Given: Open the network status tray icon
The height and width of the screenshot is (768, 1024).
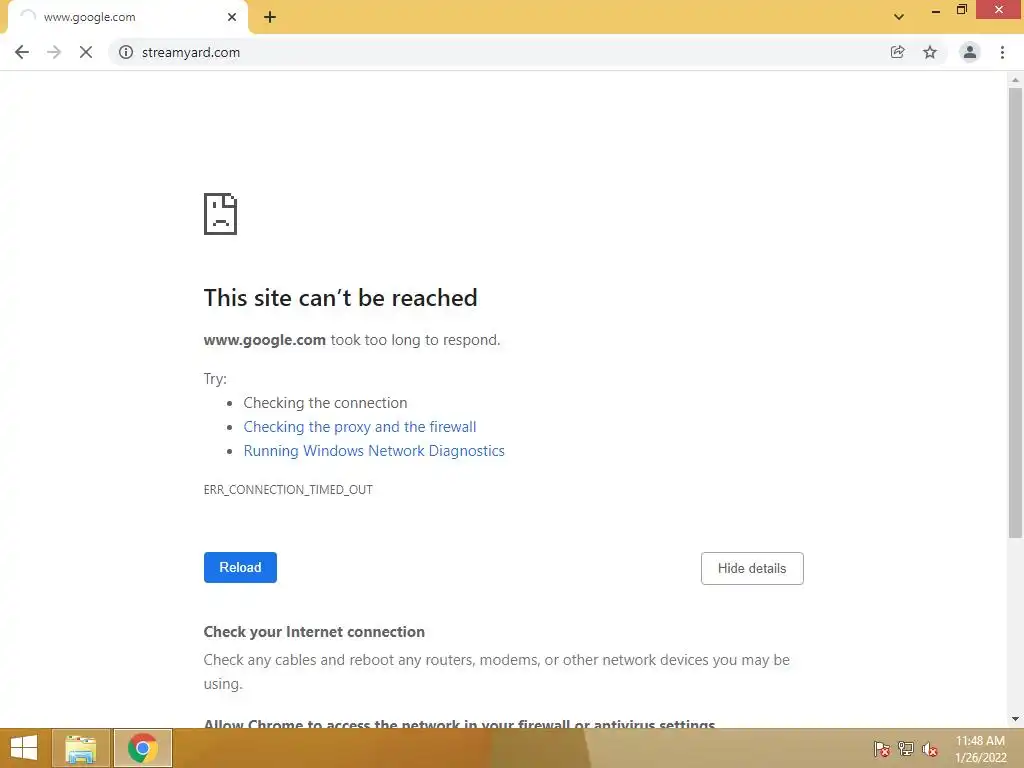Looking at the screenshot, I should coord(906,749).
